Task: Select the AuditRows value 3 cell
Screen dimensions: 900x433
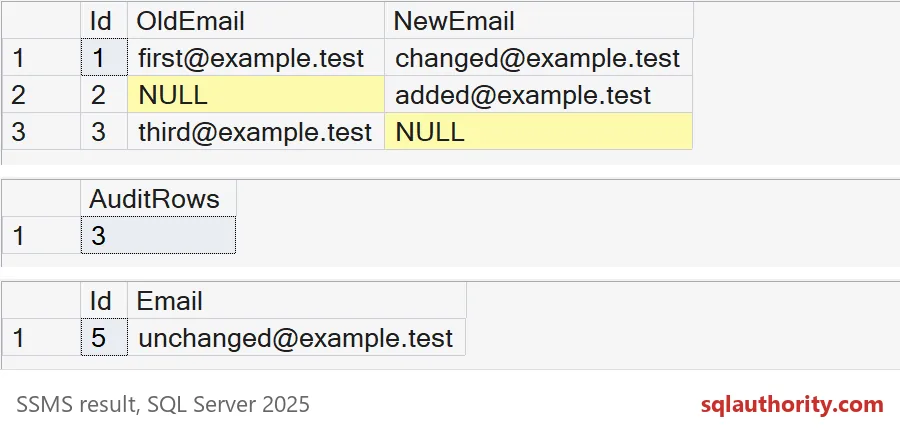Action: click(159, 235)
